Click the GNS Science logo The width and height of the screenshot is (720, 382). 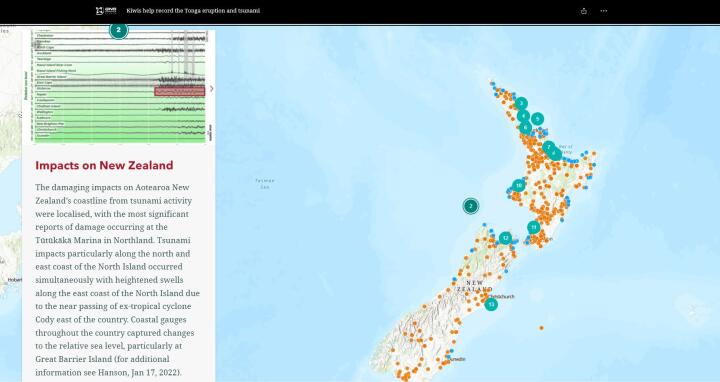click(x=106, y=11)
